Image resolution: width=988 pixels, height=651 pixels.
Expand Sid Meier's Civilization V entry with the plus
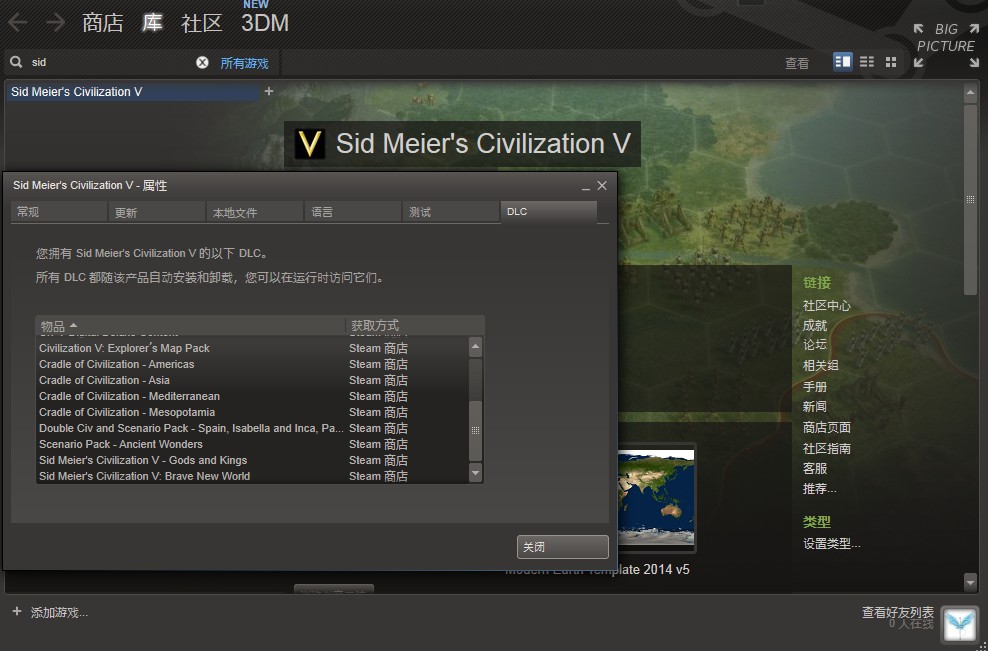(x=268, y=90)
